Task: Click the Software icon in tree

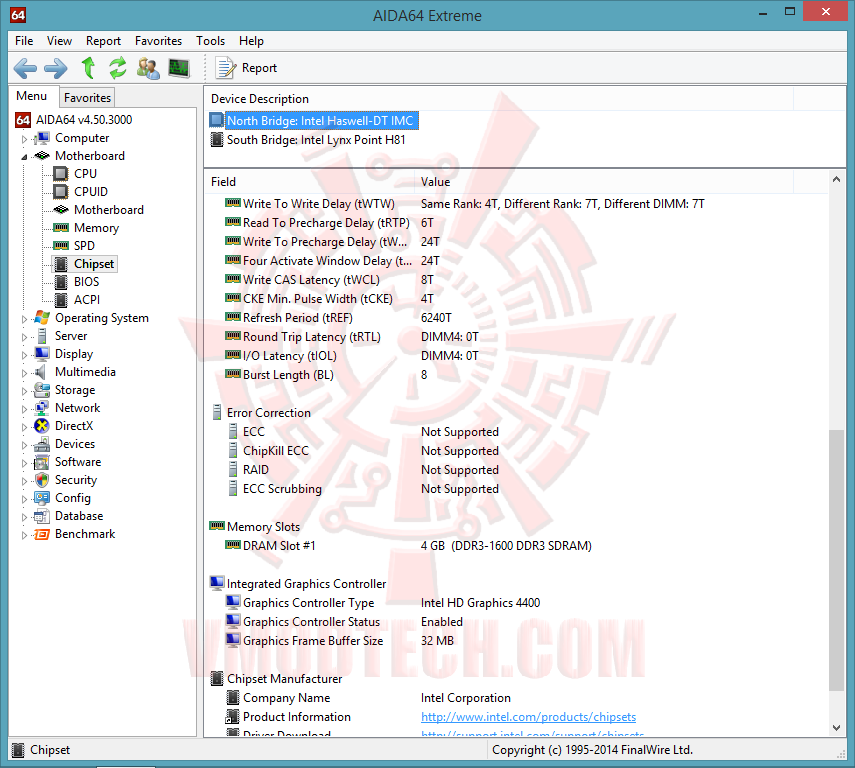Action: coord(42,463)
